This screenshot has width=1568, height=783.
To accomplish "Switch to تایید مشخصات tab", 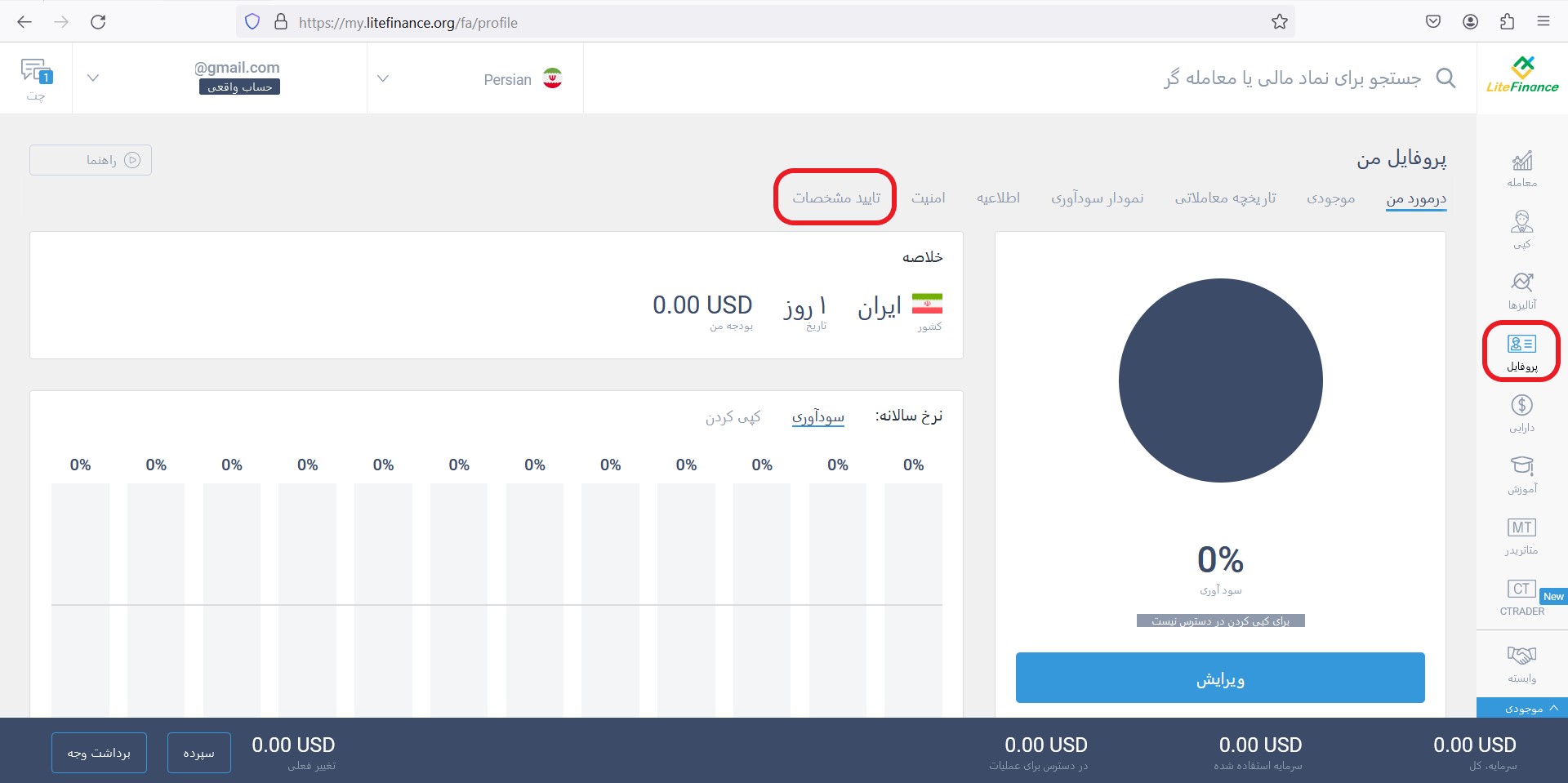I will pos(836,198).
